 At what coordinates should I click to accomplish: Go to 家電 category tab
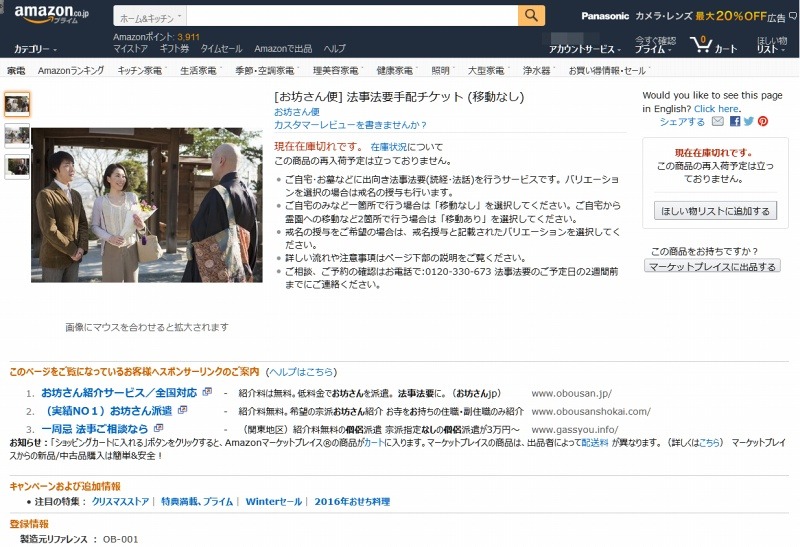click(16, 70)
